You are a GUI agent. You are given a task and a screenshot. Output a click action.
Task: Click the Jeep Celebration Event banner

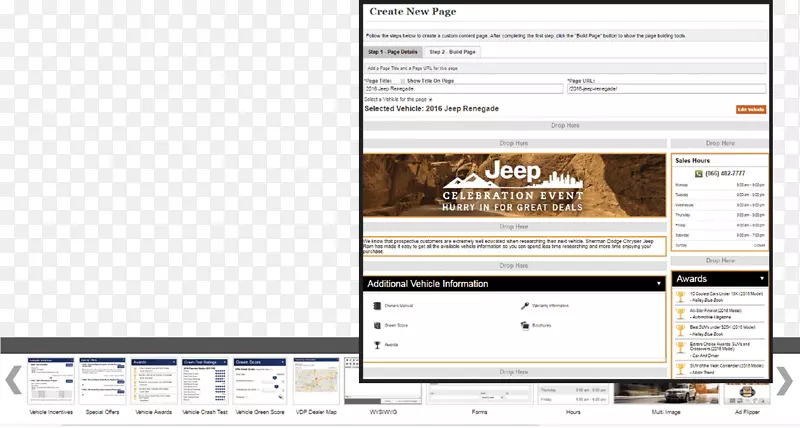(x=515, y=186)
